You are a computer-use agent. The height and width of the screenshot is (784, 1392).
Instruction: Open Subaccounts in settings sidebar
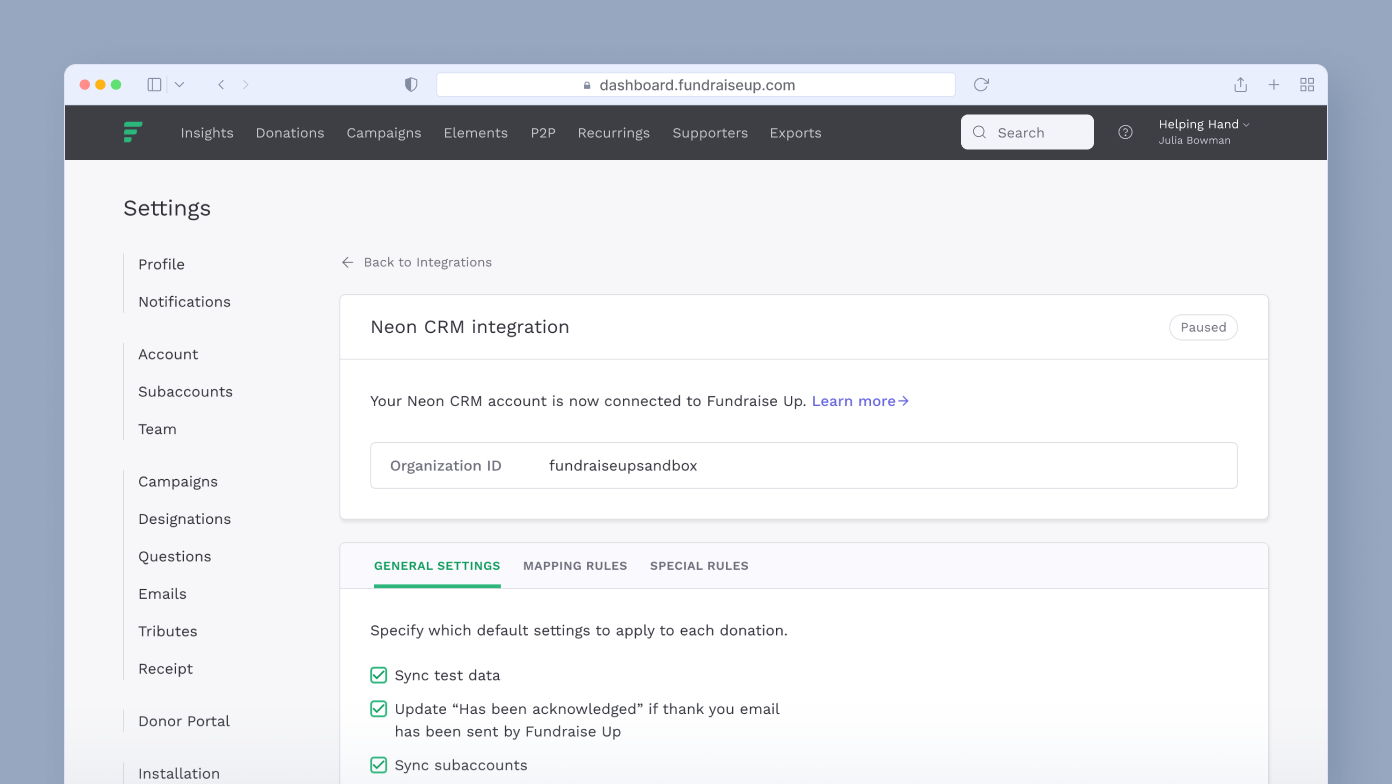185,392
